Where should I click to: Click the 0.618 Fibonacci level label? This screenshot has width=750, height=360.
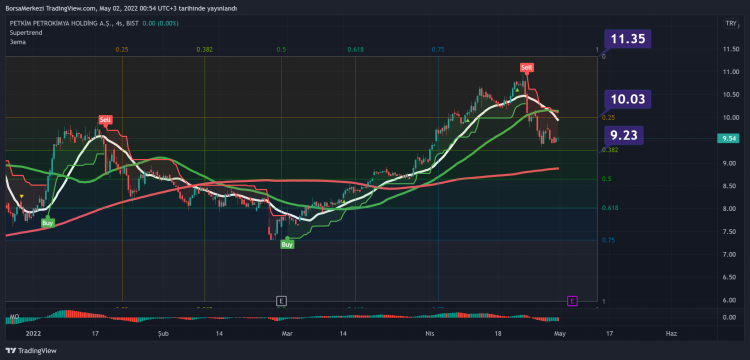tap(610, 208)
